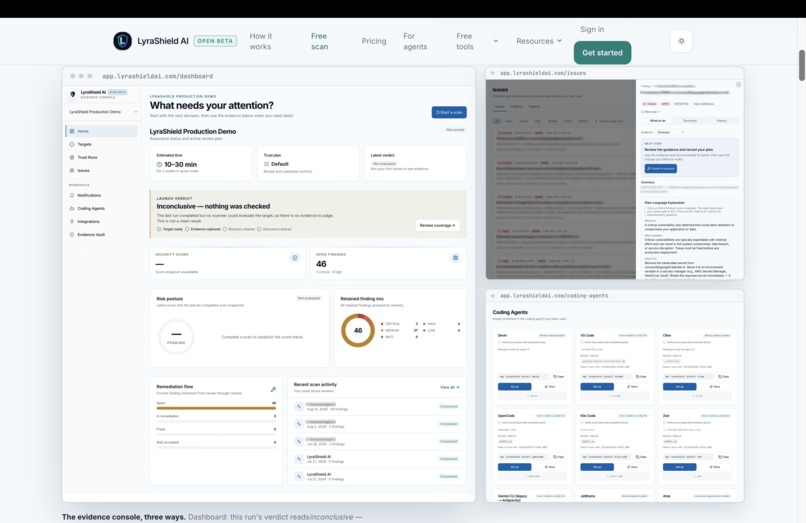This screenshot has height=523, width=806.
Task: Switch to the History tab in issue details
Action: [722, 120]
